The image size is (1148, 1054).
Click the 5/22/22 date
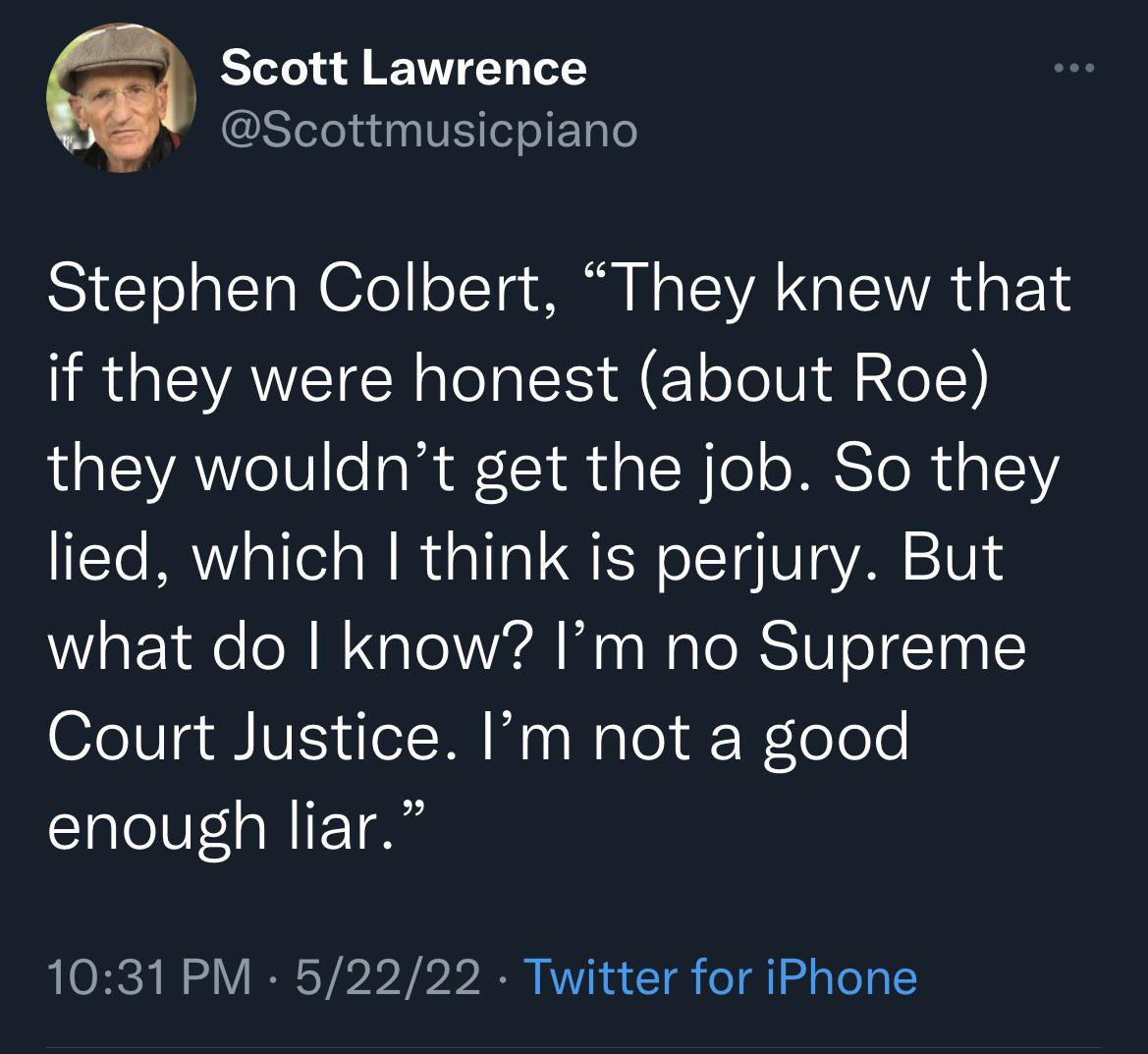pyautogui.click(x=388, y=977)
